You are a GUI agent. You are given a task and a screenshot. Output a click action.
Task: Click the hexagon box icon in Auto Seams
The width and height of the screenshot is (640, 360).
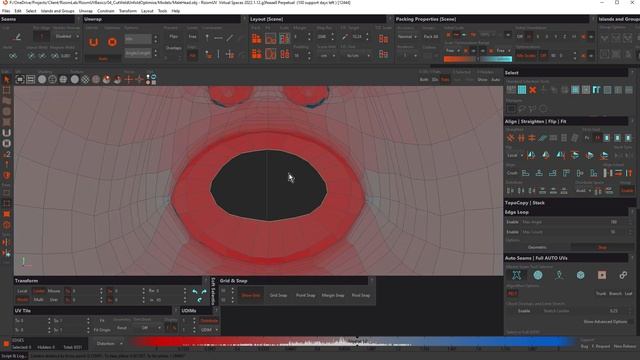click(x=580, y=275)
